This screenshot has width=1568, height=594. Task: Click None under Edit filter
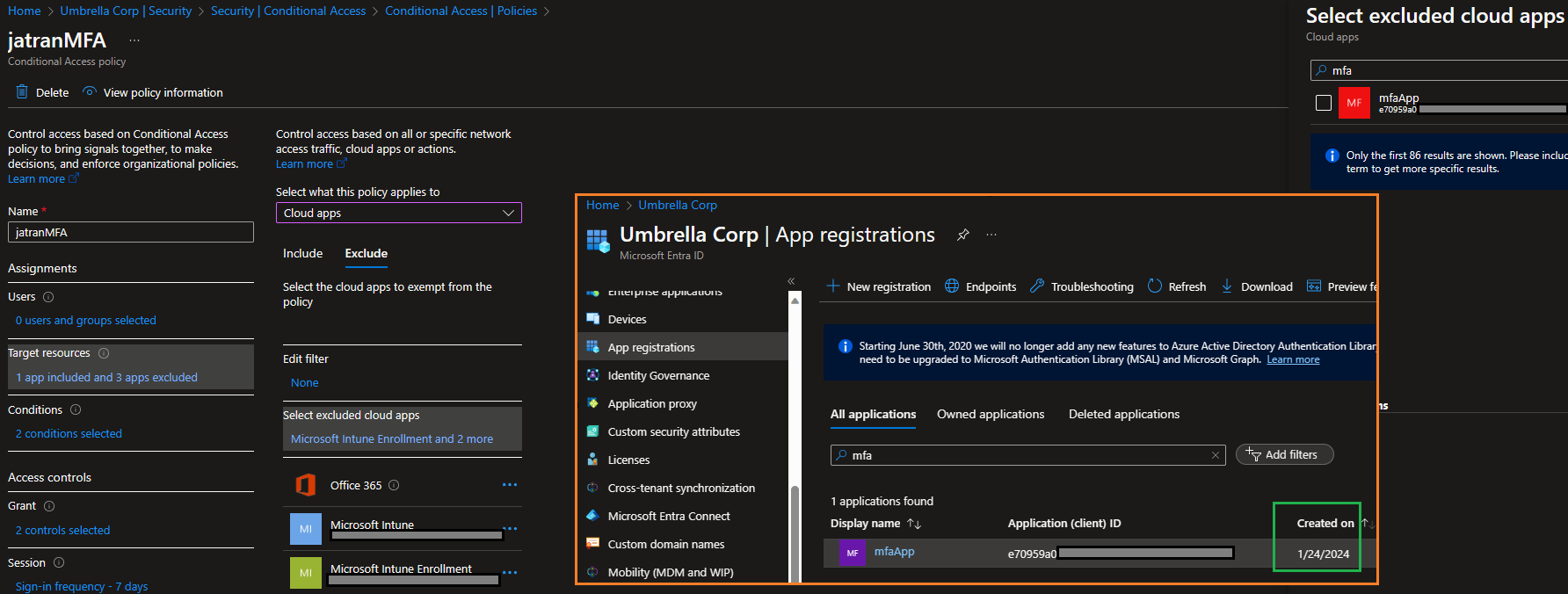coord(304,383)
